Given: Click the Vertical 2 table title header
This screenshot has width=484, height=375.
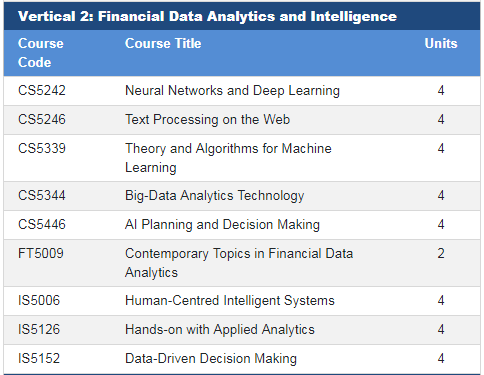Looking at the screenshot, I should click(x=207, y=16).
